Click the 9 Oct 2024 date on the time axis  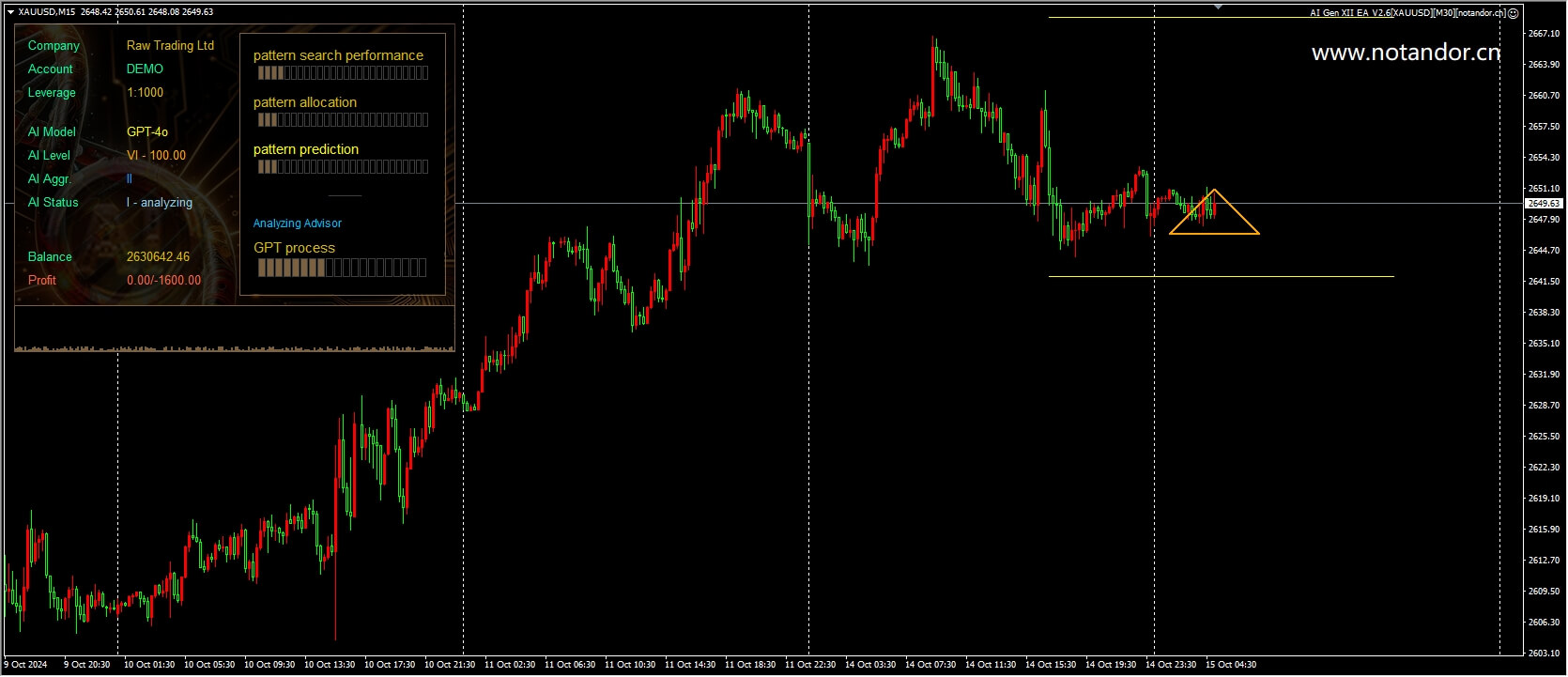pyautogui.click(x=25, y=665)
